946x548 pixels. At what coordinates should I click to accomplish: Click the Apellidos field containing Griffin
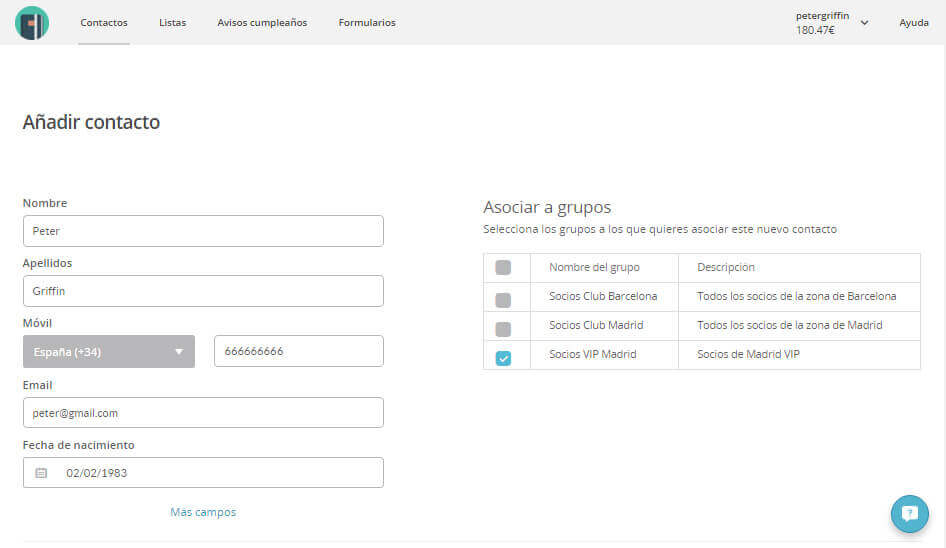tap(203, 291)
